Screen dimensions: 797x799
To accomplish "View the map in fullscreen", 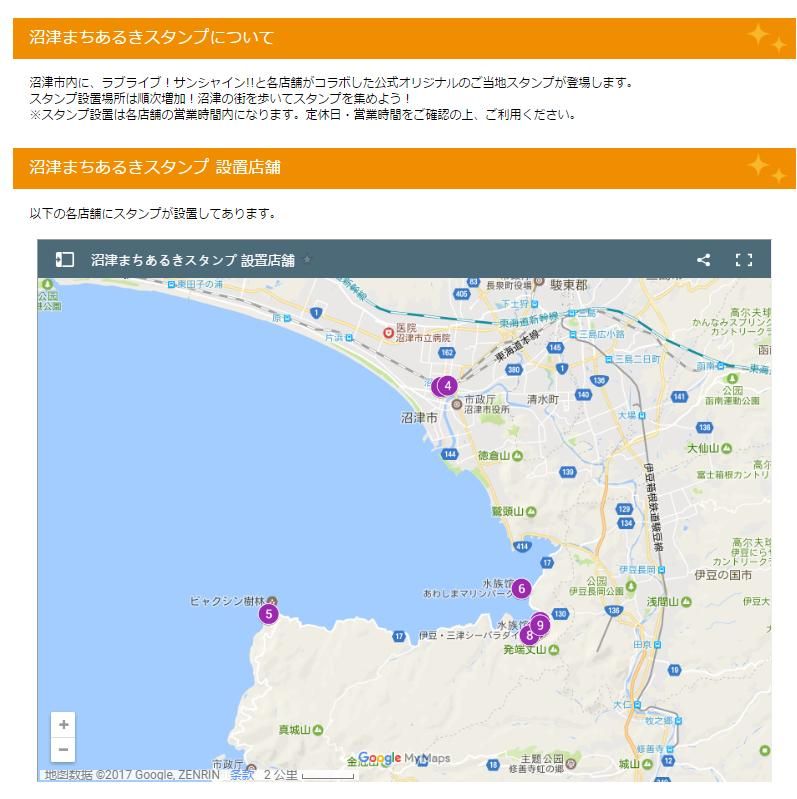I will coord(743,260).
